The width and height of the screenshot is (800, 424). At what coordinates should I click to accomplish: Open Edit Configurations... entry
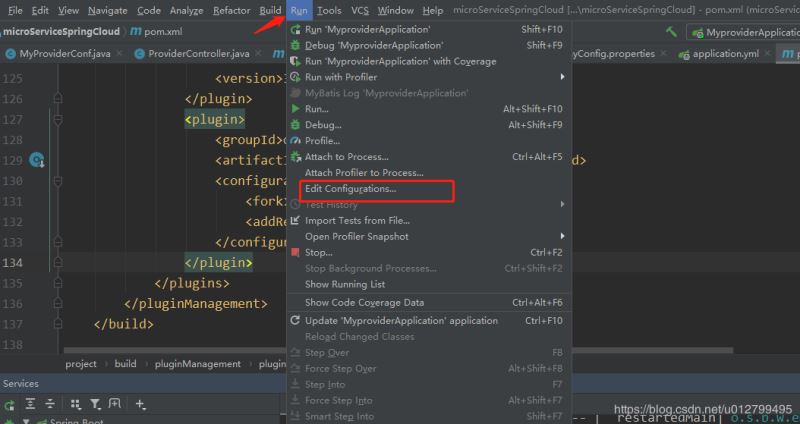[x=429, y=189]
